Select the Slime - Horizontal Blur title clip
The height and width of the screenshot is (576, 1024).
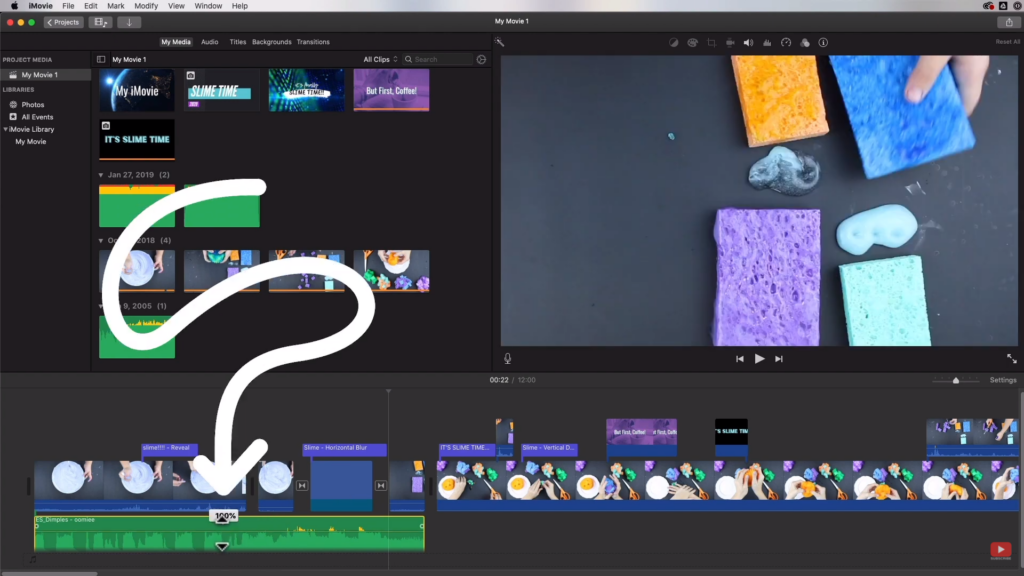point(344,449)
